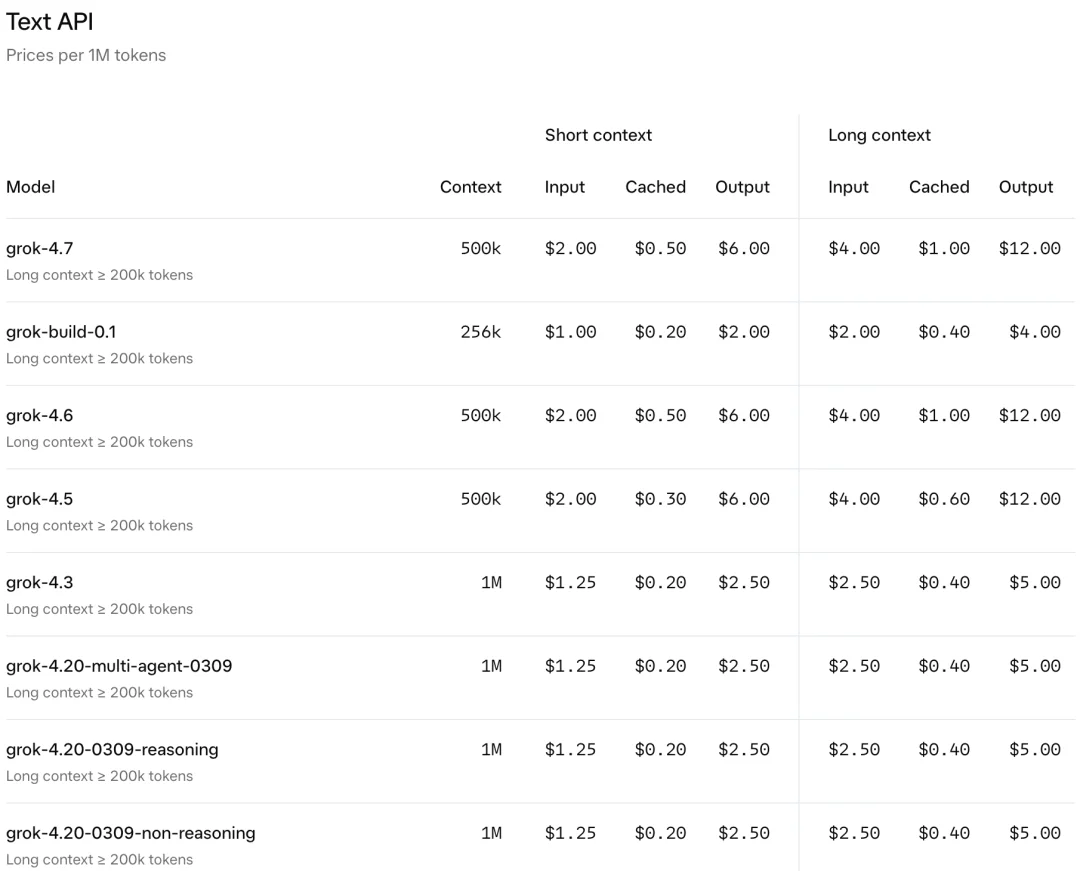Viewport: 1080px width, 871px height.
Task: Click the grok-4.5 model name
Action: (x=39, y=499)
